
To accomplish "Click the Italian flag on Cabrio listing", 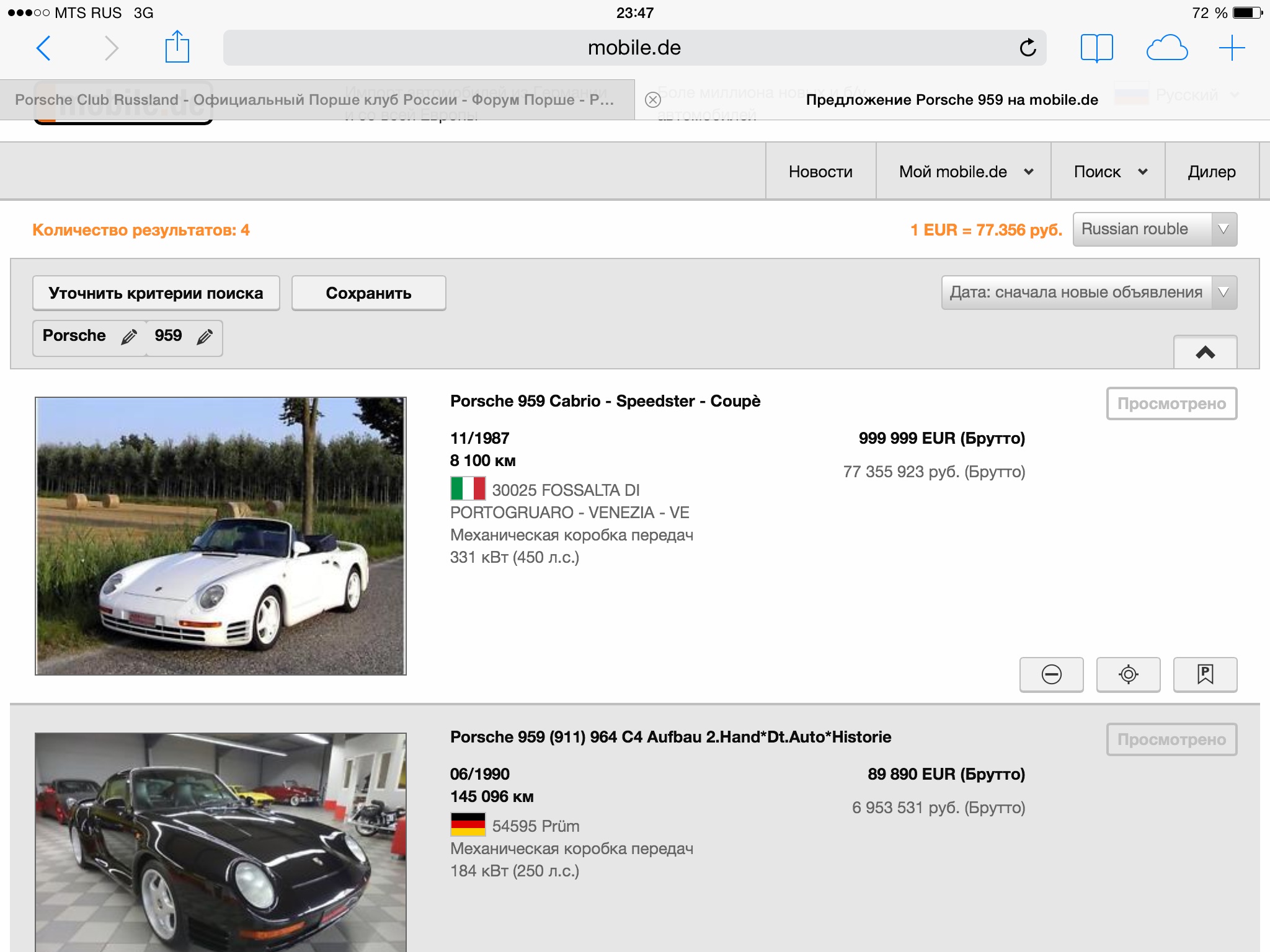I will [x=468, y=488].
